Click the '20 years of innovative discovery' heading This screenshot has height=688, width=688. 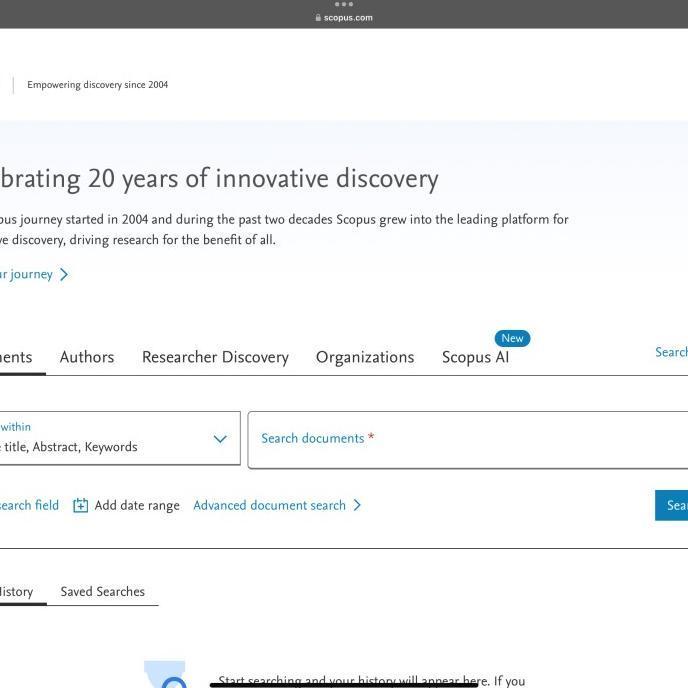(263, 179)
